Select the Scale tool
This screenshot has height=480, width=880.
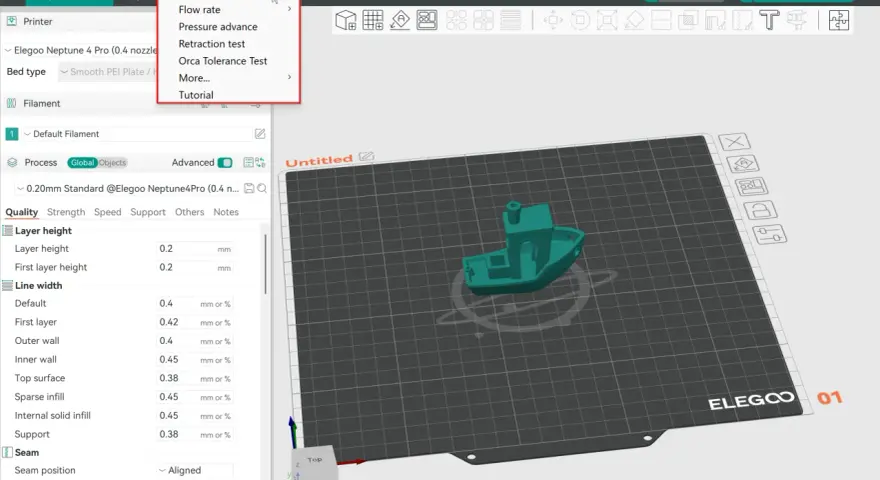coord(607,21)
